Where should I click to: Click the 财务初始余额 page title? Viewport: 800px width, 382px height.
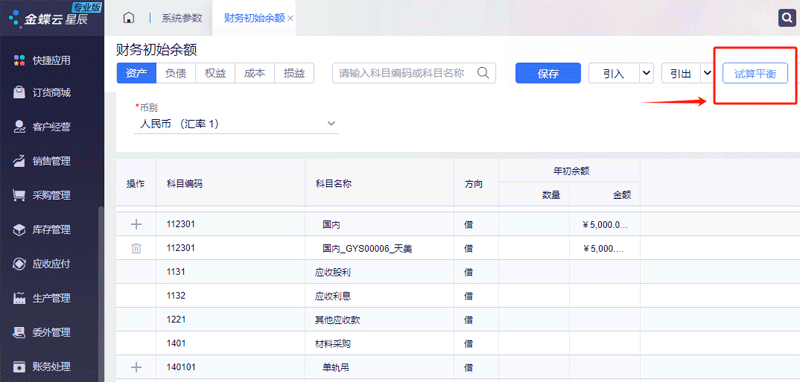click(157, 50)
